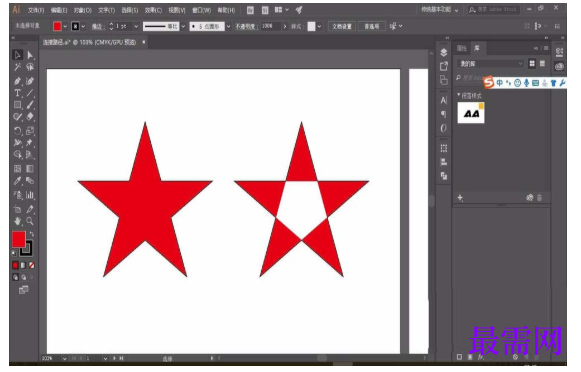Collapse the library section disclosure triangle

(459, 95)
